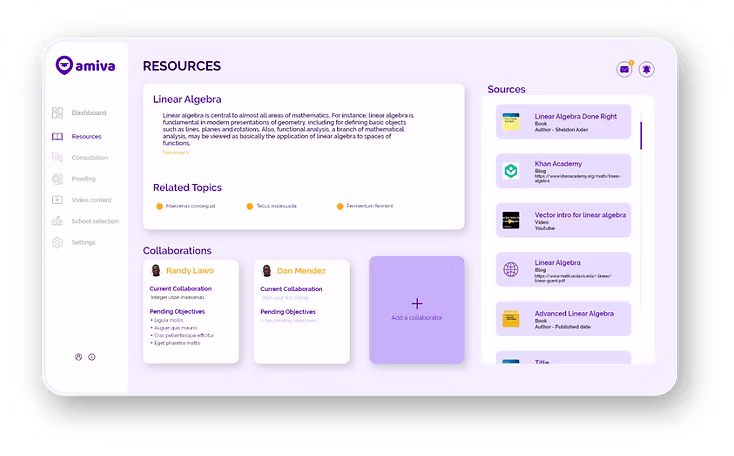
Task: Click the Randy Lawo name
Action: (x=190, y=271)
